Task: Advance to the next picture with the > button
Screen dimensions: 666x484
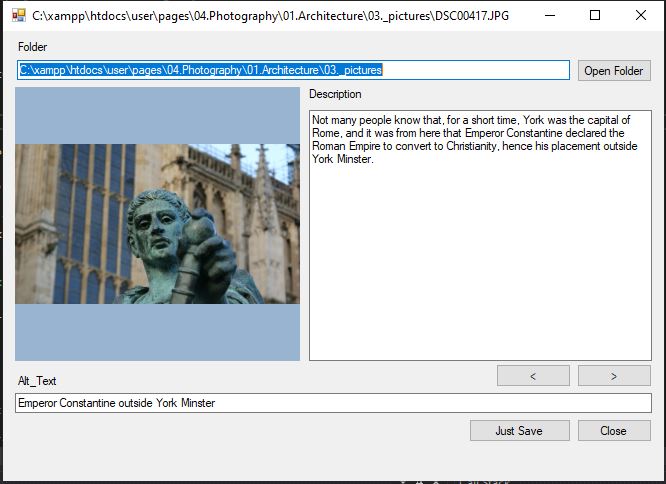Action: click(x=614, y=376)
